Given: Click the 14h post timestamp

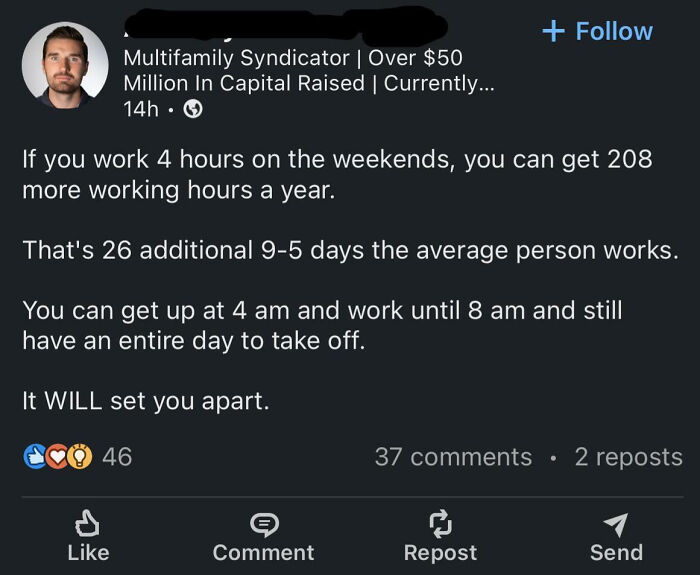Looking at the screenshot, I should (x=140, y=108).
